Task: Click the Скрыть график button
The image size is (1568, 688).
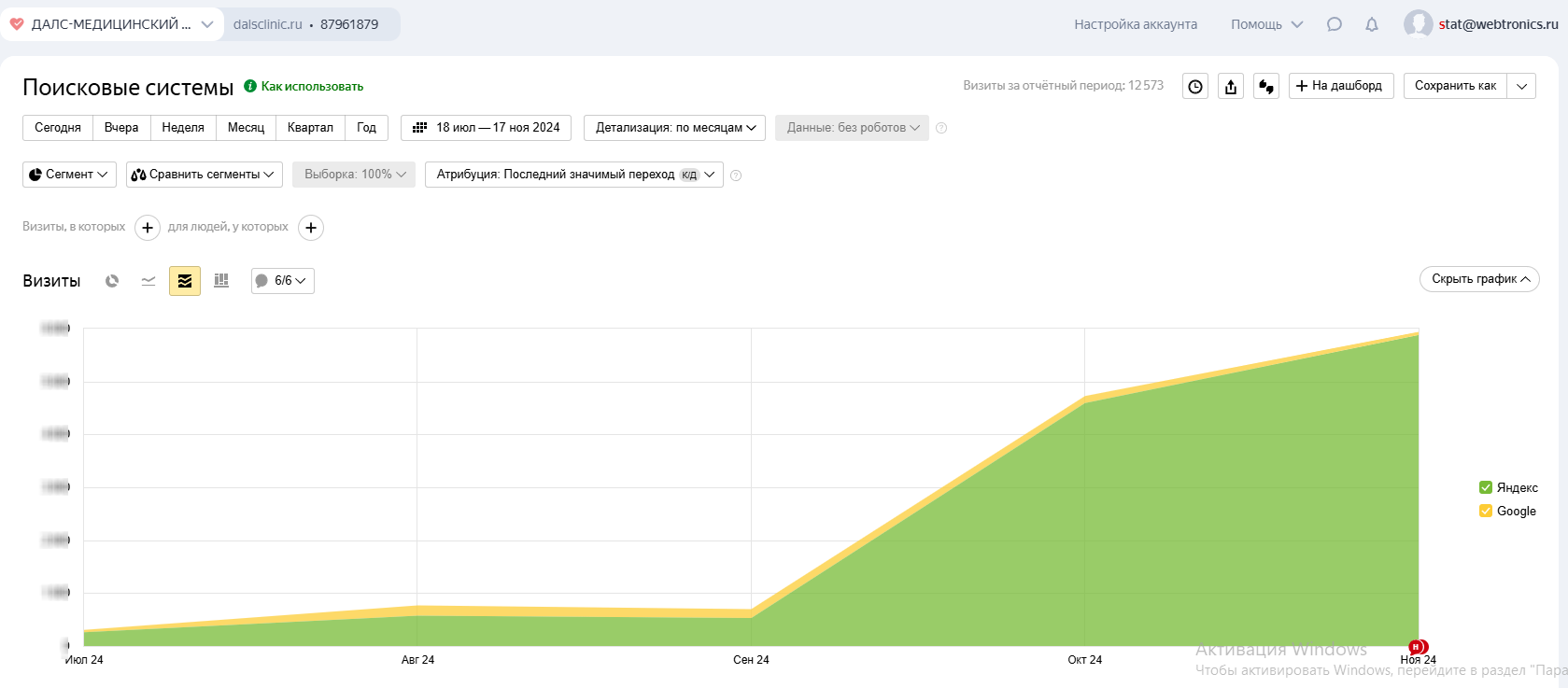Action: 1479,279
